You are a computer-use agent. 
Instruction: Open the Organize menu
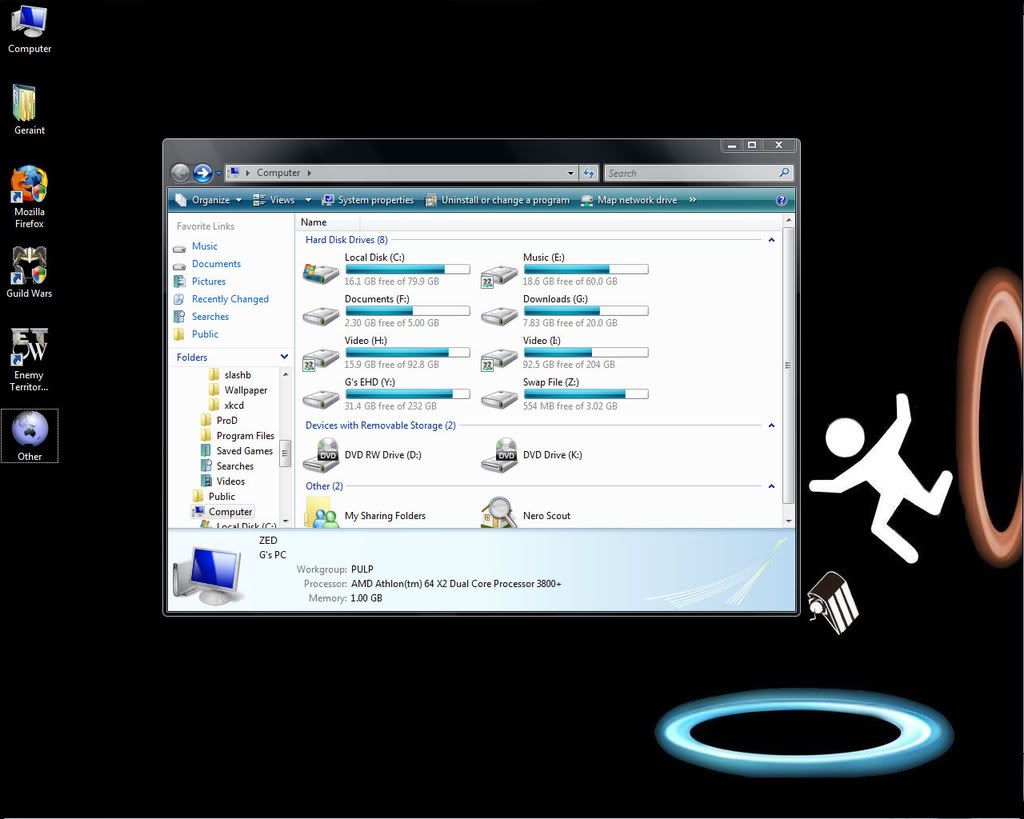pyautogui.click(x=208, y=200)
